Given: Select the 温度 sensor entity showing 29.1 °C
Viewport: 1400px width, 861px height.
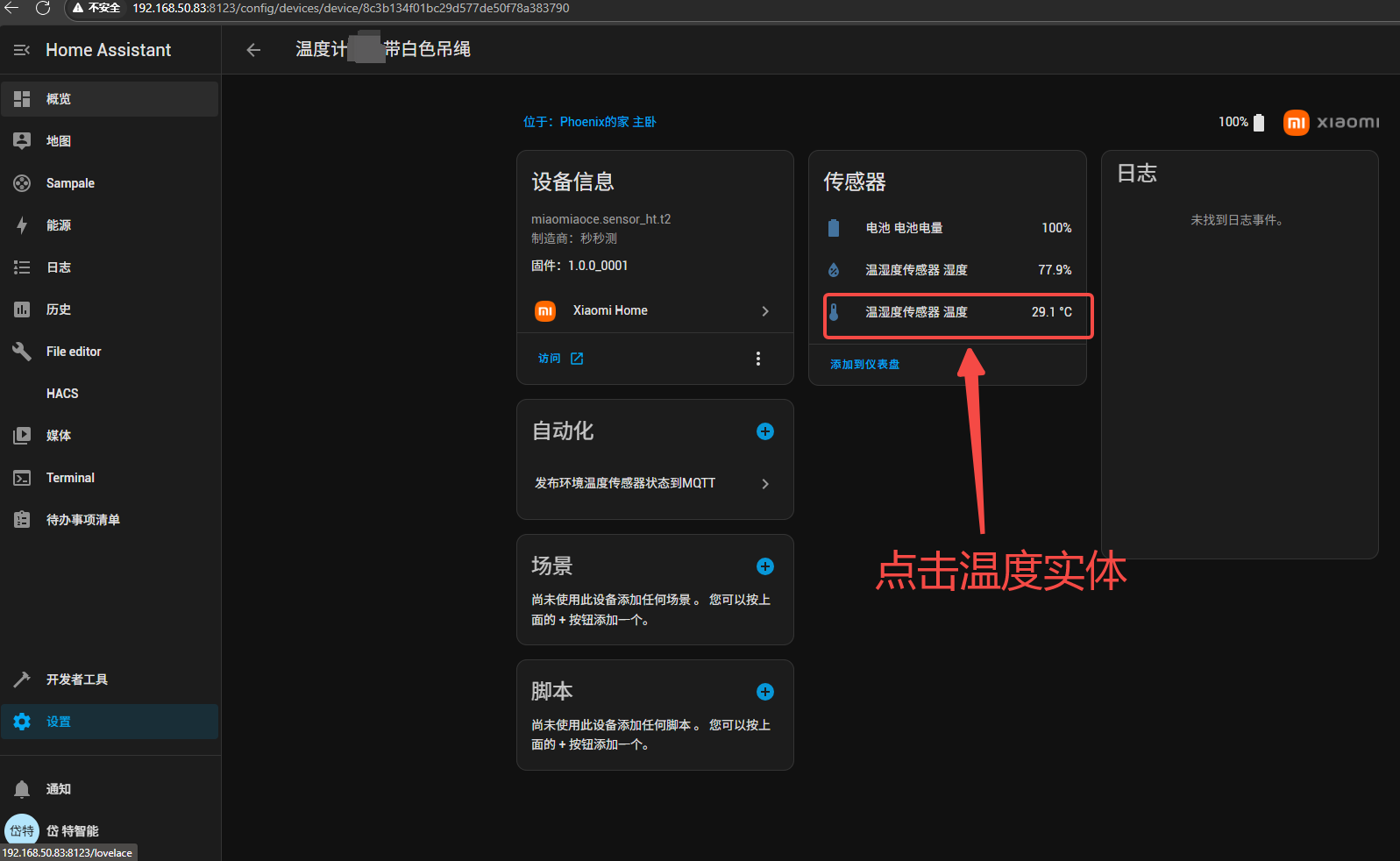Looking at the screenshot, I should click(x=957, y=312).
